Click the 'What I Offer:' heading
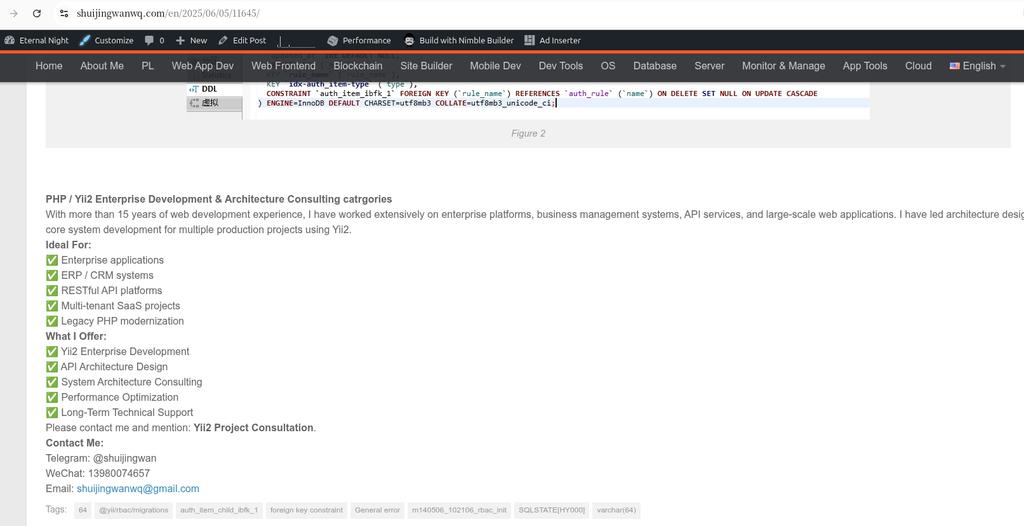 (76, 337)
